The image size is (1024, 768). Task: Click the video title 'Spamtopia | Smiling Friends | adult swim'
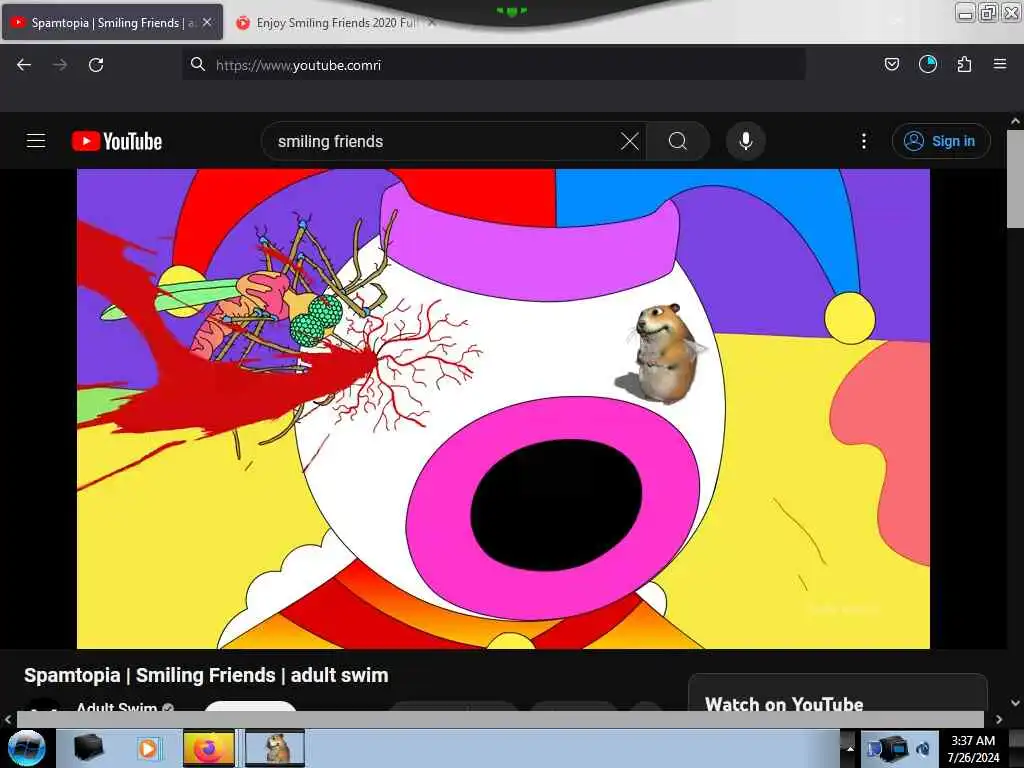206,675
